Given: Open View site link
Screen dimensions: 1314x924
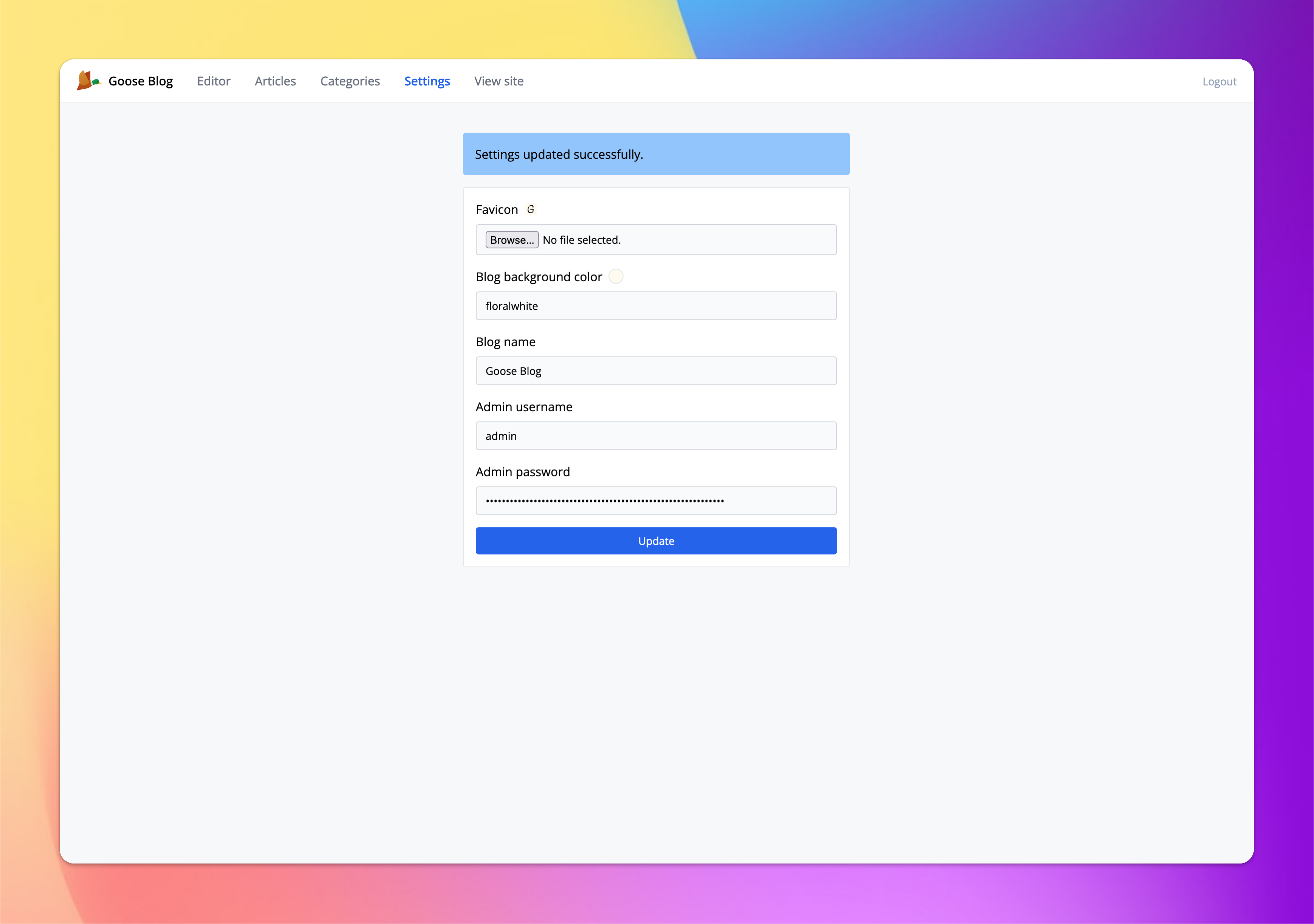Looking at the screenshot, I should click(499, 81).
